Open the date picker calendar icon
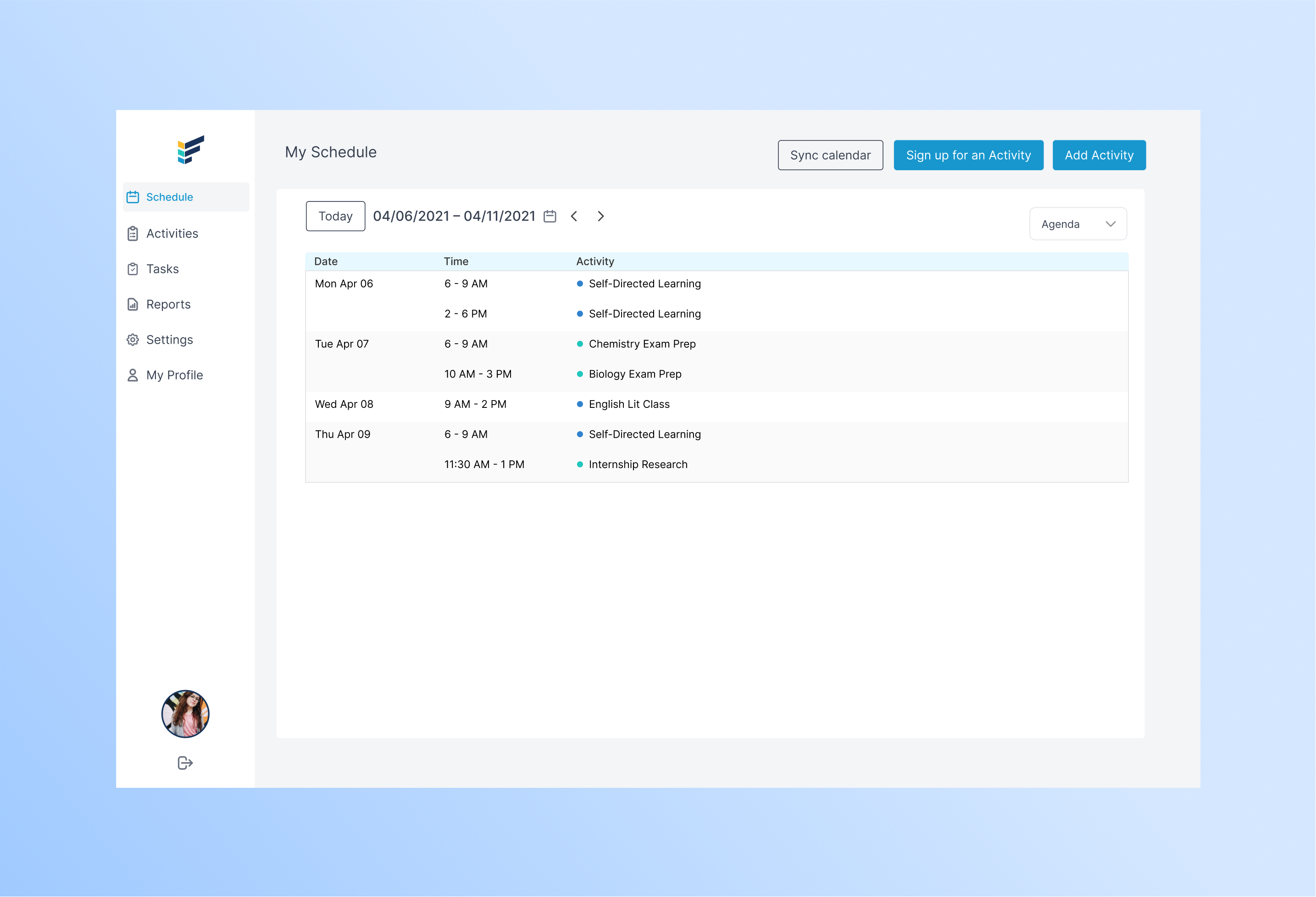This screenshot has height=897, width=1316. coord(550,216)
